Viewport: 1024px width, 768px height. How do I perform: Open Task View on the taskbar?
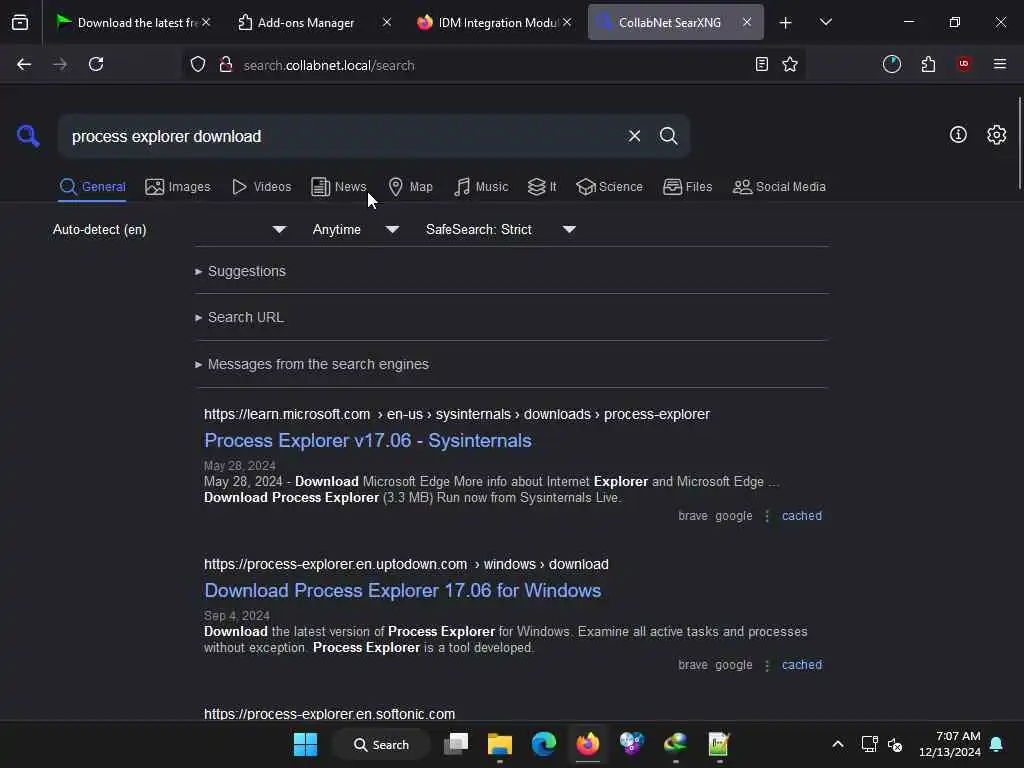[456, 744]
